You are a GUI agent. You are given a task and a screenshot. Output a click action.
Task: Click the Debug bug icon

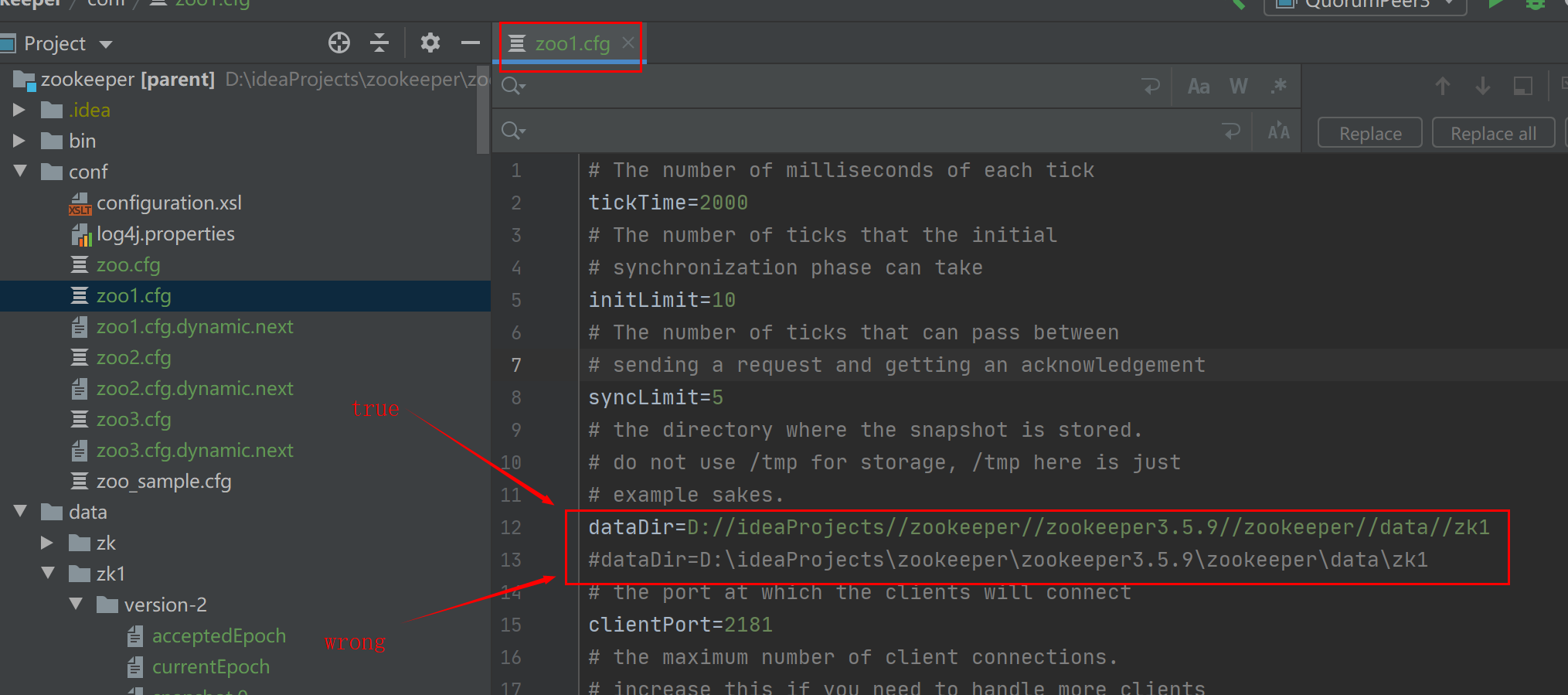click(x=1535, y=3)
